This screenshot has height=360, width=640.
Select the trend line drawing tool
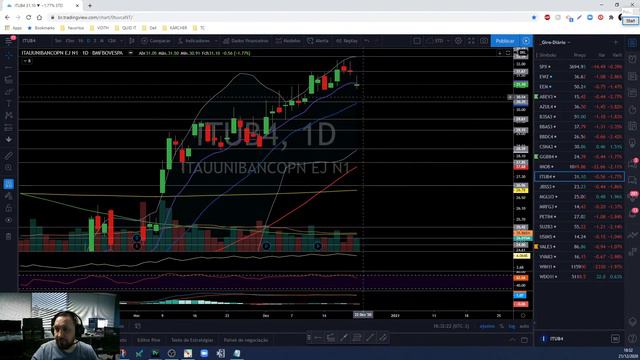coord(9,67)
